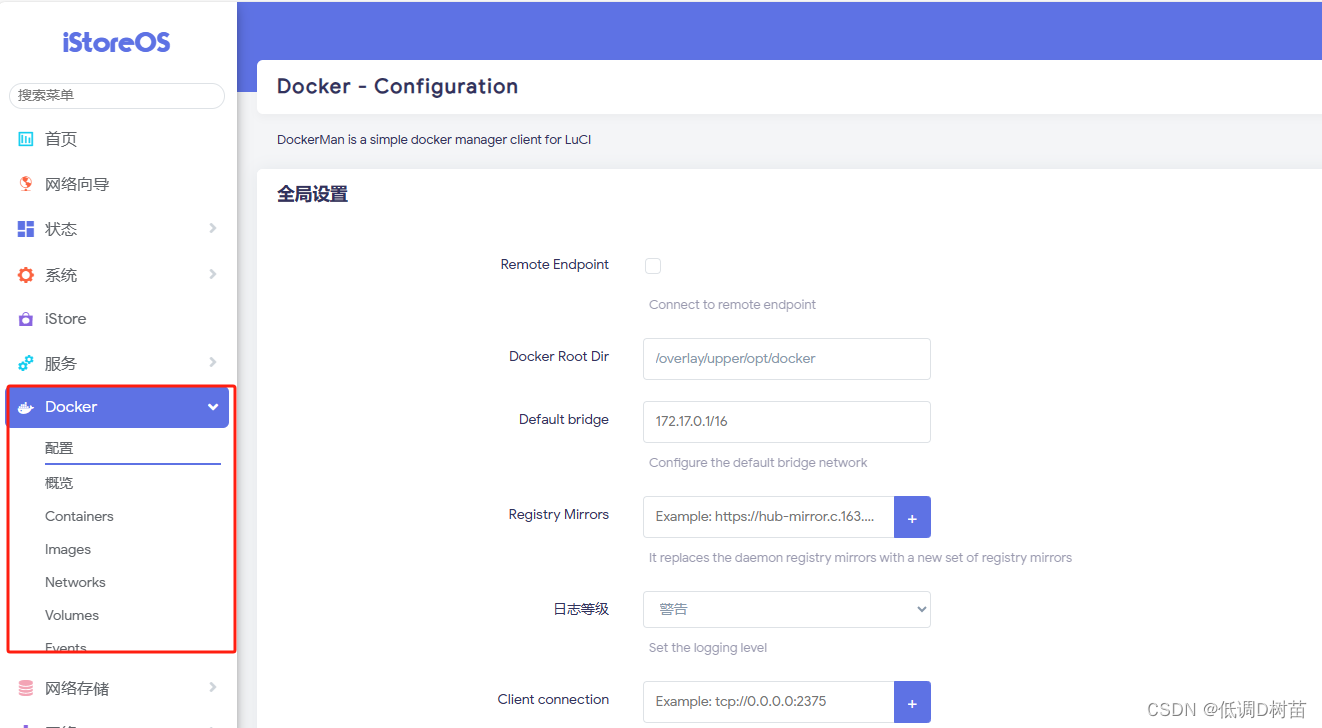Screen dimensions: 1322x728
Task: Open iStore shopping bag icon
Action: pos(26,319)
